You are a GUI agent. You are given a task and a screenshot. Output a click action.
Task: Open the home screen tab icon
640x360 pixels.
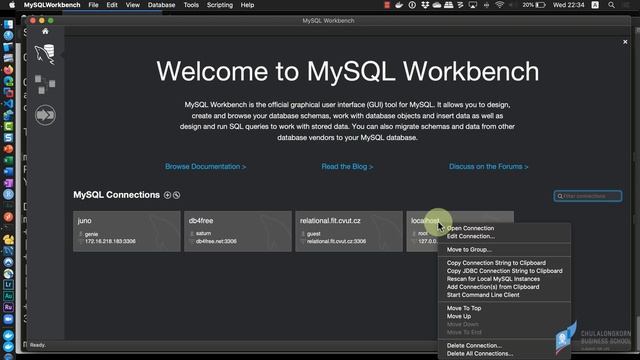pos(45,31)
